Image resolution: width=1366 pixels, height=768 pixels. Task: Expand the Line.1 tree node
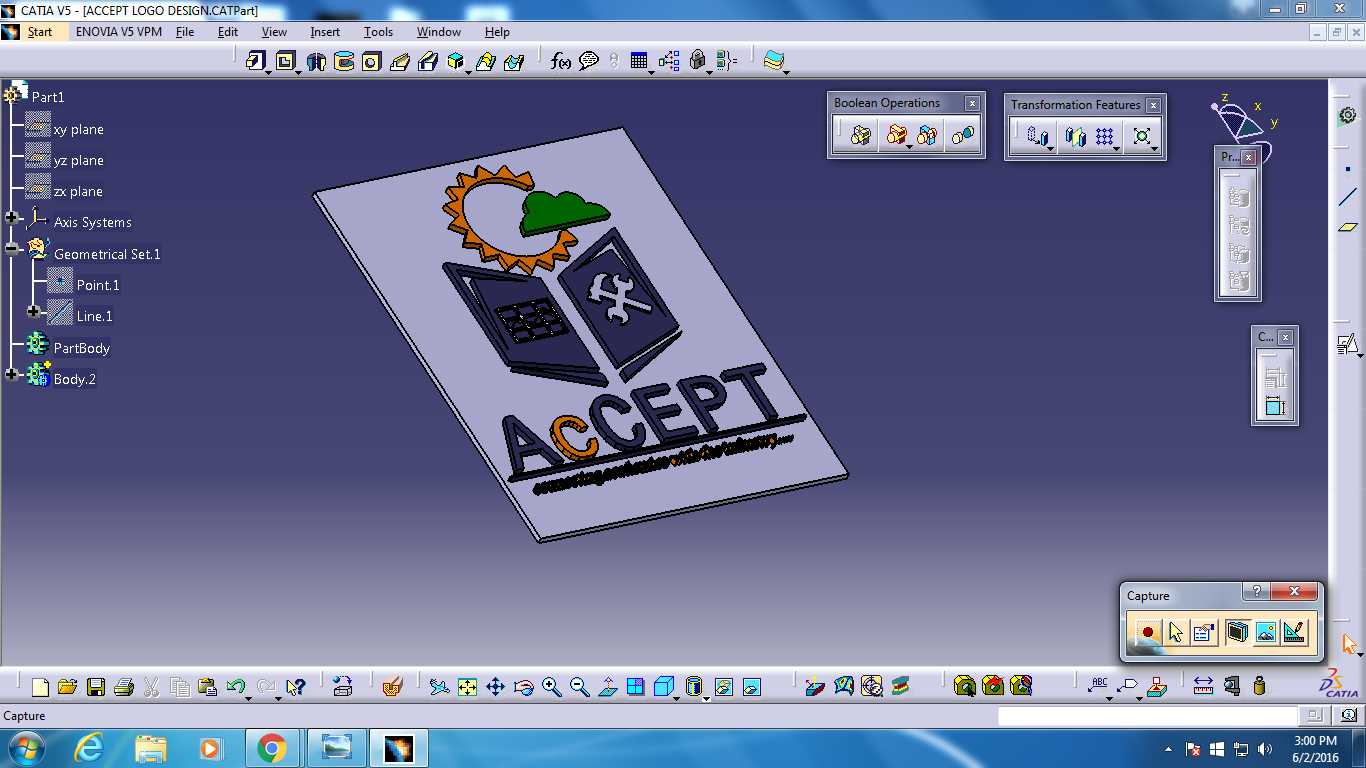34,312
